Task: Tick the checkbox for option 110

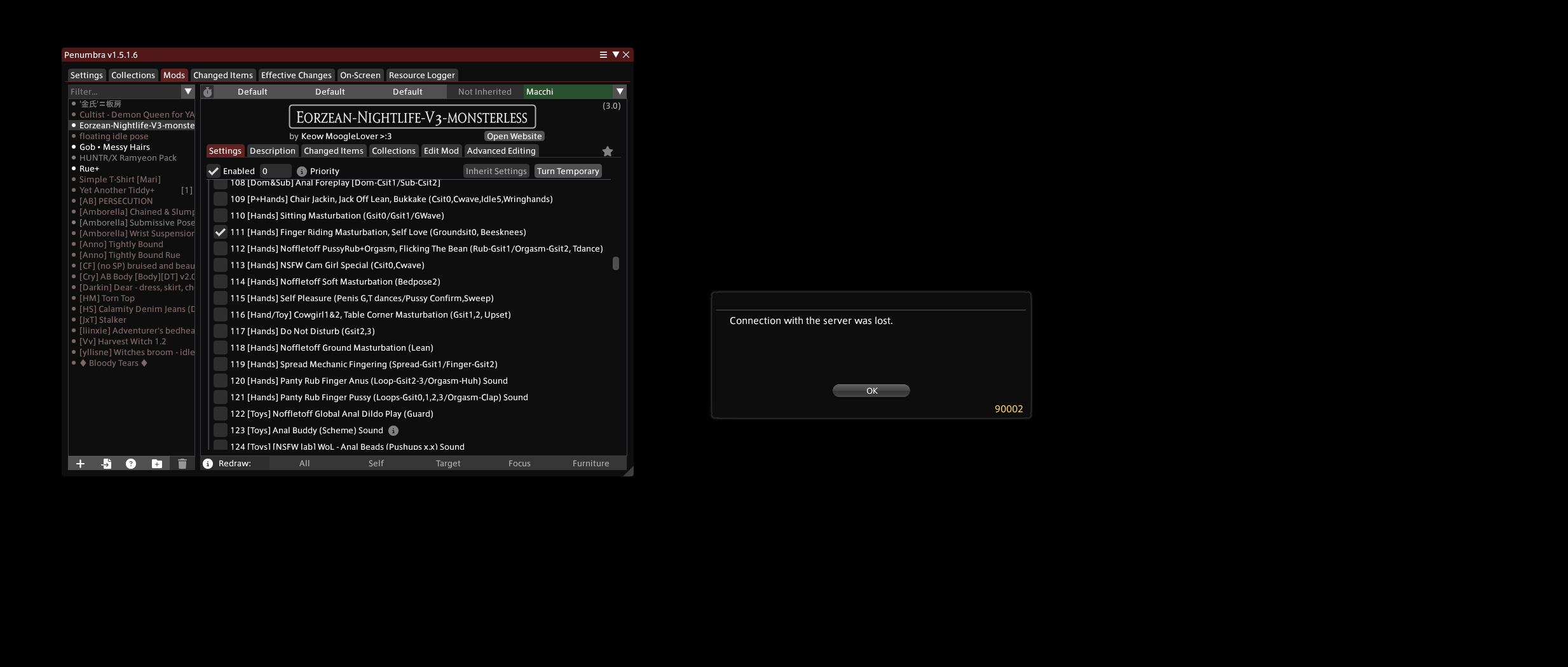Action: (221, 216)
